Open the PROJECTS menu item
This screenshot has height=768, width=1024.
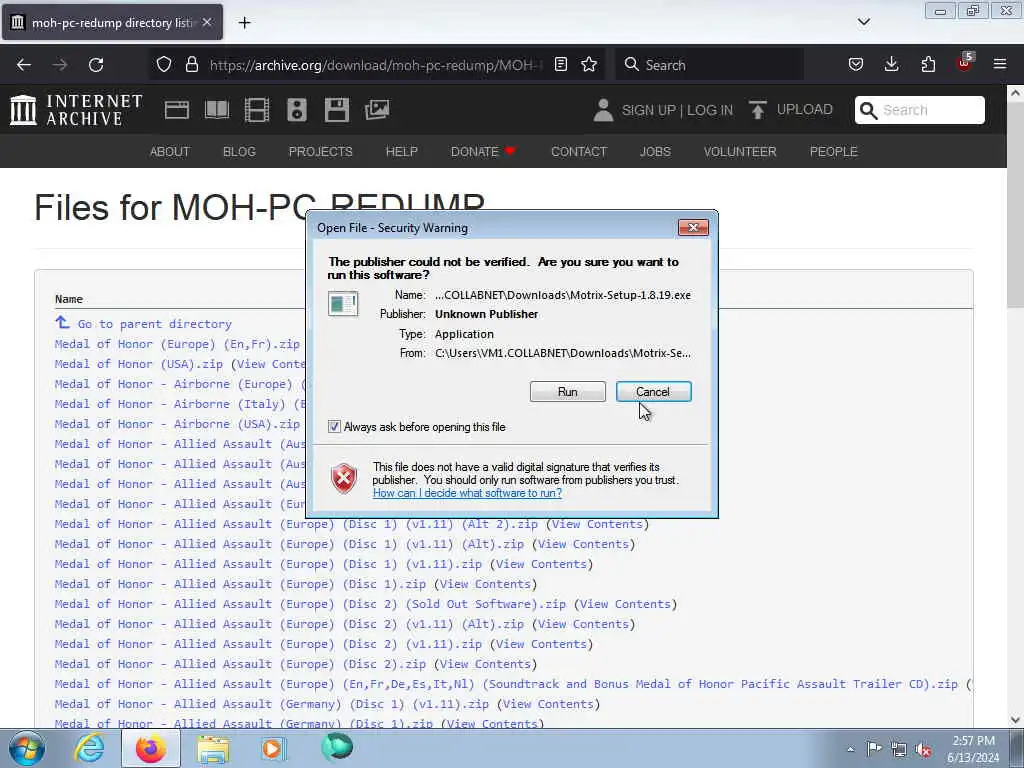tap(321, 152)
